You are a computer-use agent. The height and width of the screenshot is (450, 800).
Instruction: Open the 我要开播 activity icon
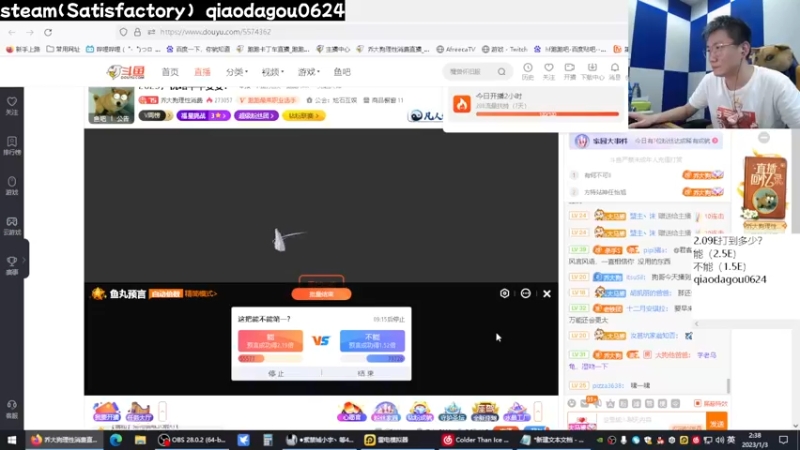[106, 411]
